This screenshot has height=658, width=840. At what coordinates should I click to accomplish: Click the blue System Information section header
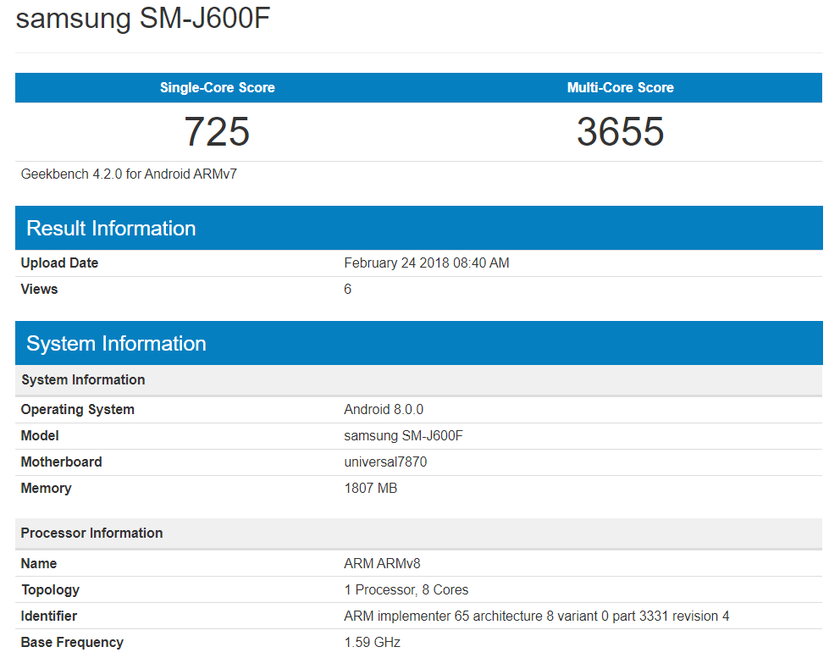(116, 343)
